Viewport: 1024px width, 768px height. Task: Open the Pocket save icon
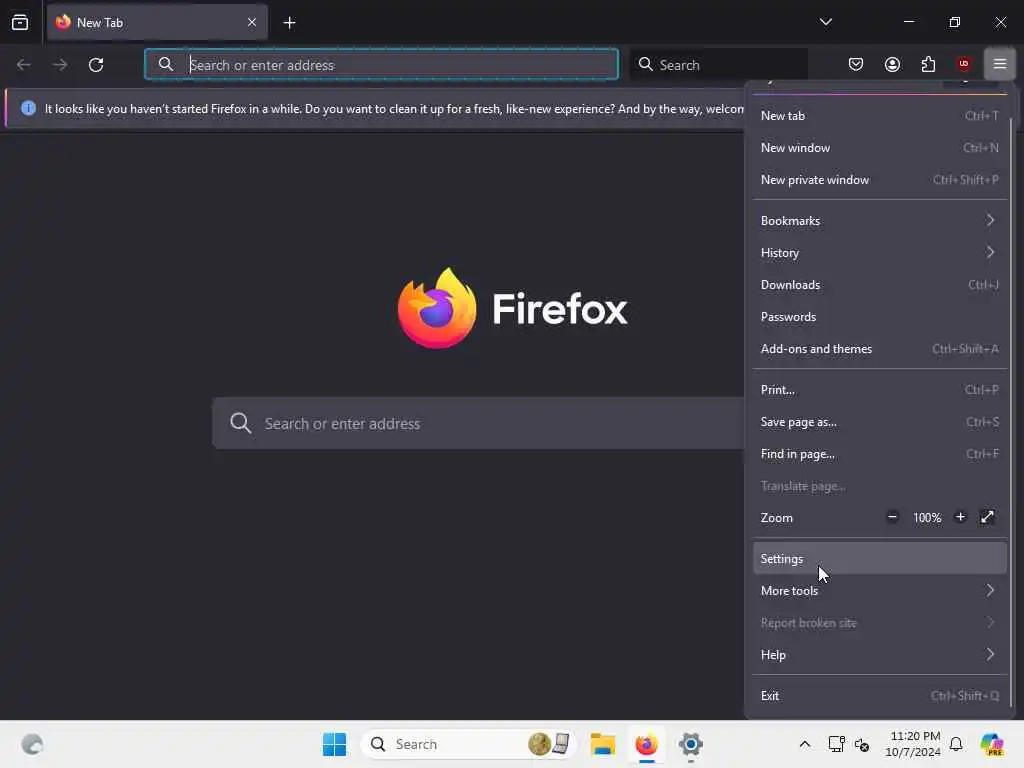pos(856,64)
